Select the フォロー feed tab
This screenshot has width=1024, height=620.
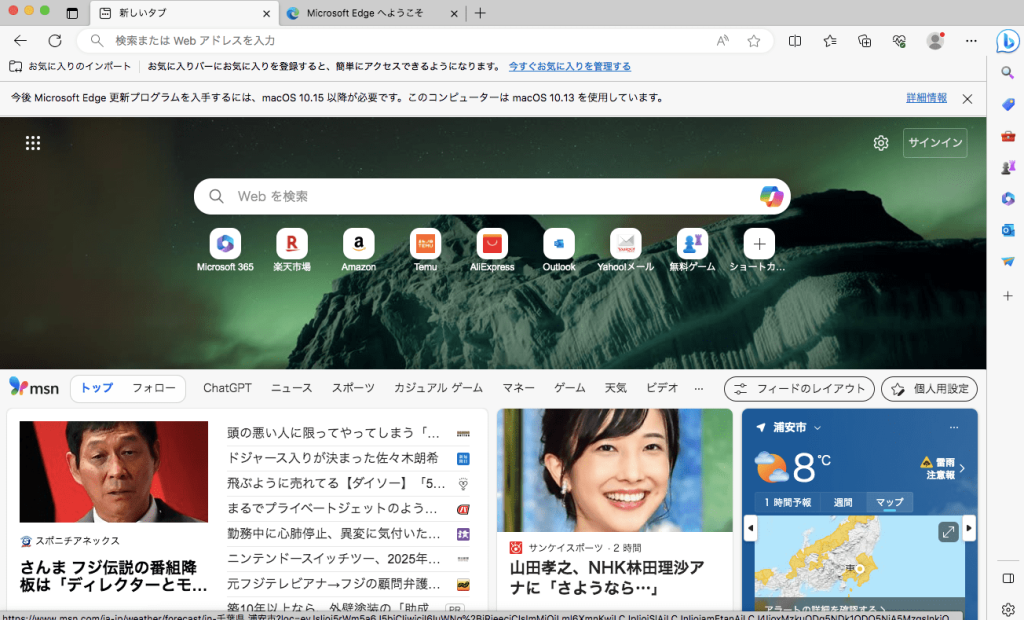153,388
